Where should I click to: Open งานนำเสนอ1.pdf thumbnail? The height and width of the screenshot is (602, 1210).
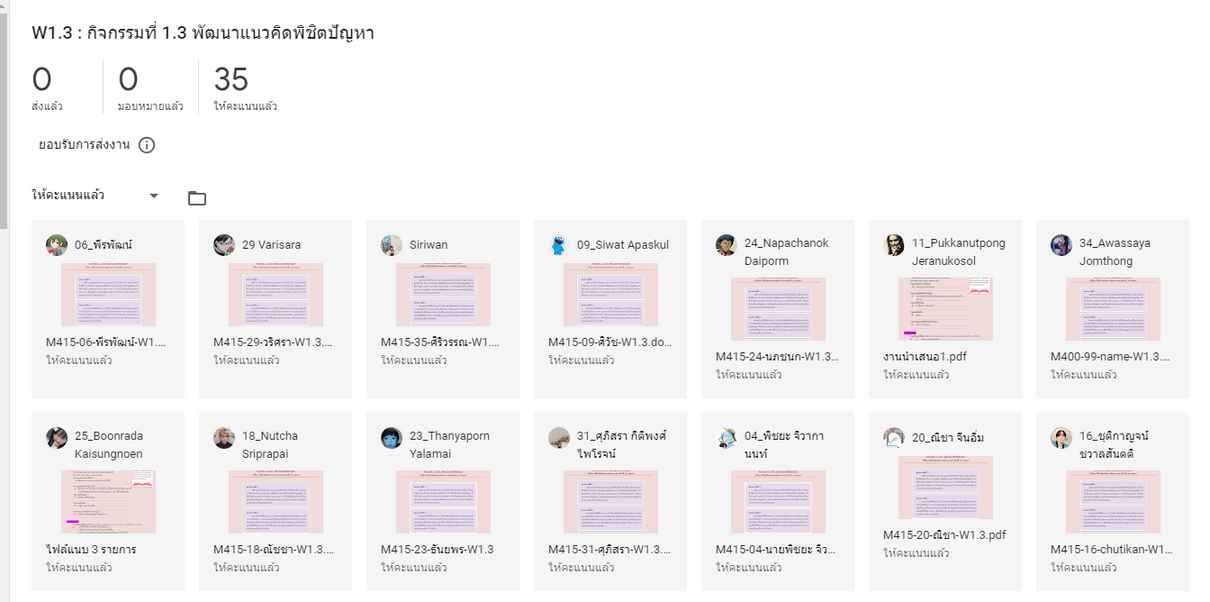945,309
